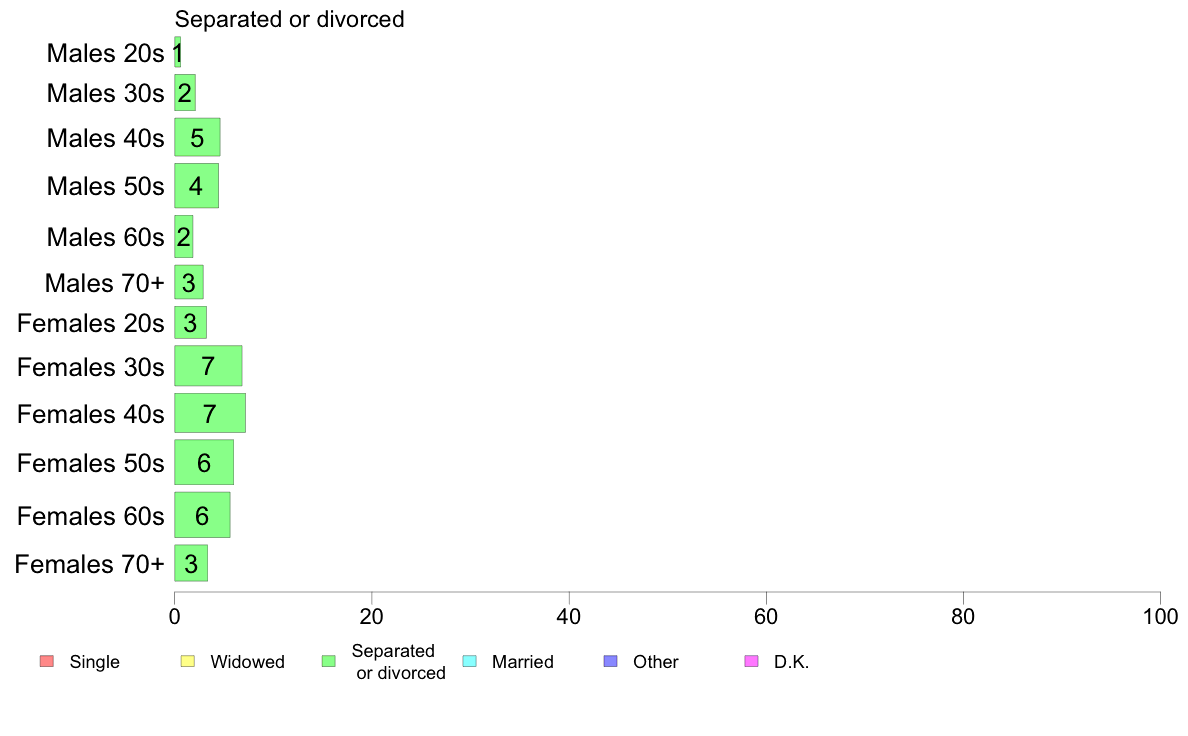The height and width of the screenshot is (736, 1188).
Task: Select the Males 40s bar labeled 5
Action: 197,137
